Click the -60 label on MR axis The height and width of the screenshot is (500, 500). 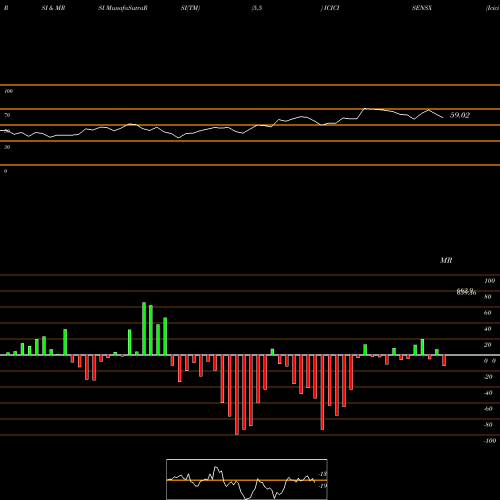[x=488, y=409]
